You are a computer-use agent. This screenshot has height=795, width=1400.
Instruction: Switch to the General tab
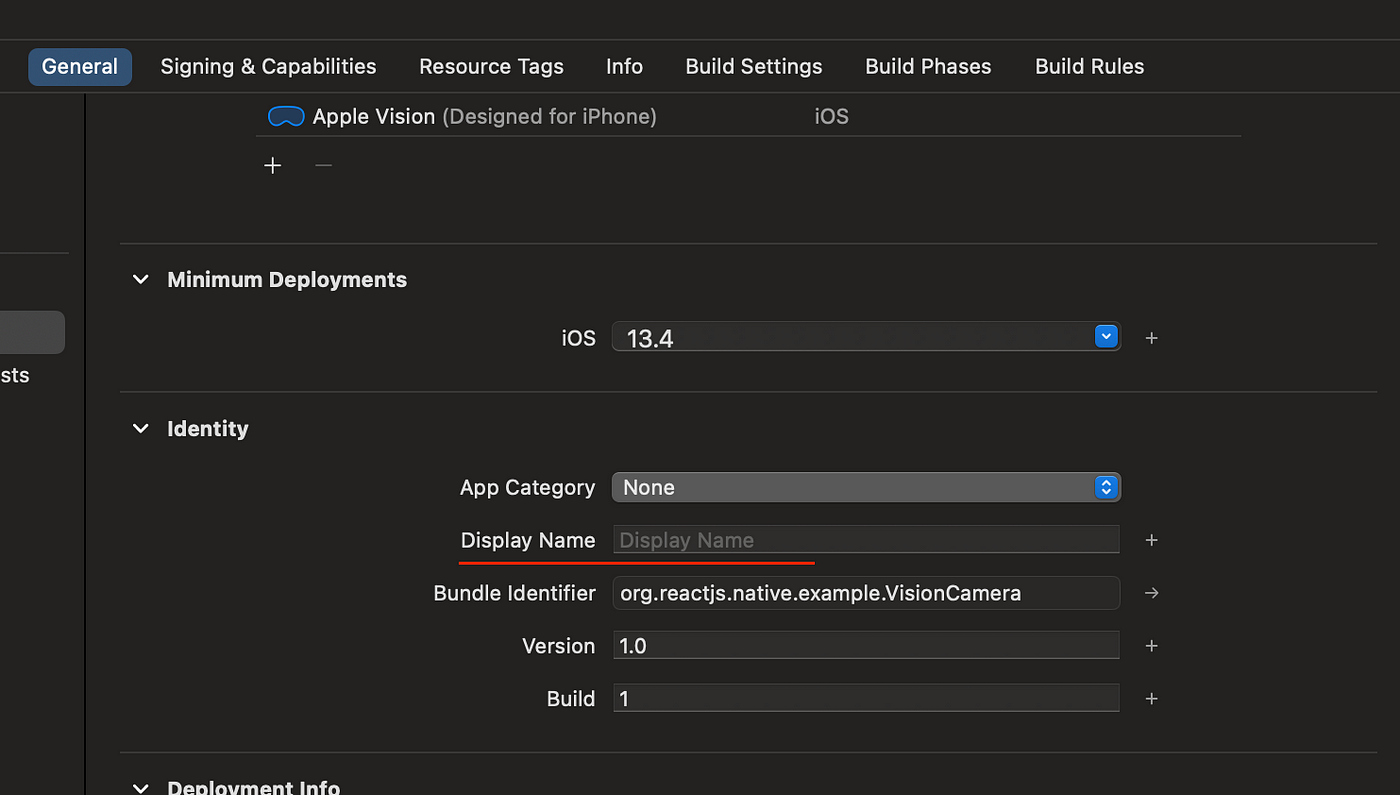(80, 67)
